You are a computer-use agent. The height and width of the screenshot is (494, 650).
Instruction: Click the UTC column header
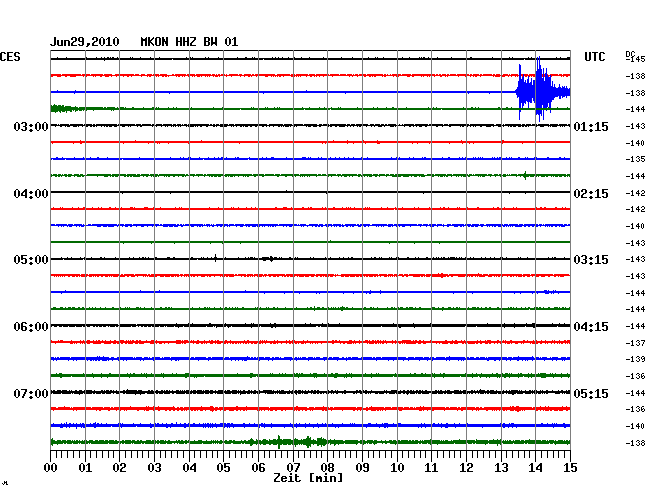594,57
